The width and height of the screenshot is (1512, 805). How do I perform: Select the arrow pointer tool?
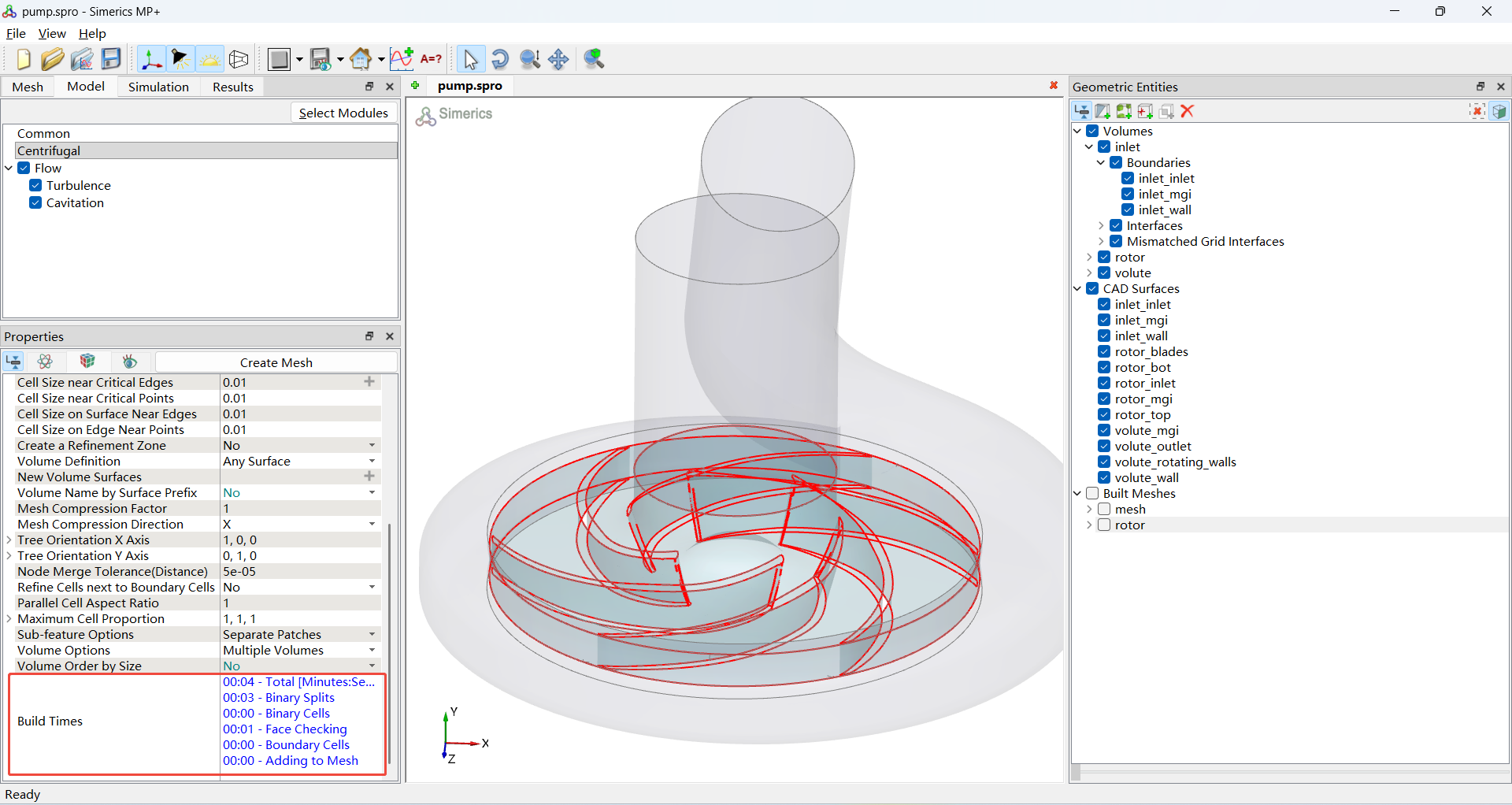[470, 59]
